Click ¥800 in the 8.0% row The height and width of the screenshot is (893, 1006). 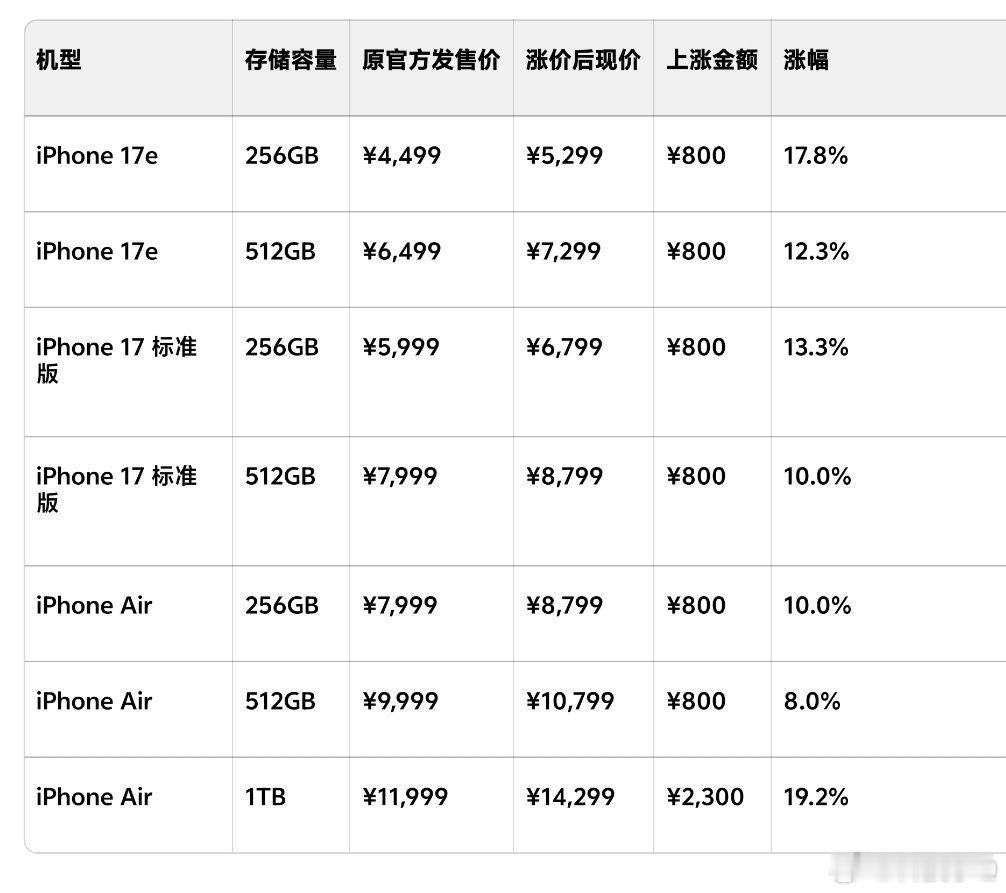point(696,701)
